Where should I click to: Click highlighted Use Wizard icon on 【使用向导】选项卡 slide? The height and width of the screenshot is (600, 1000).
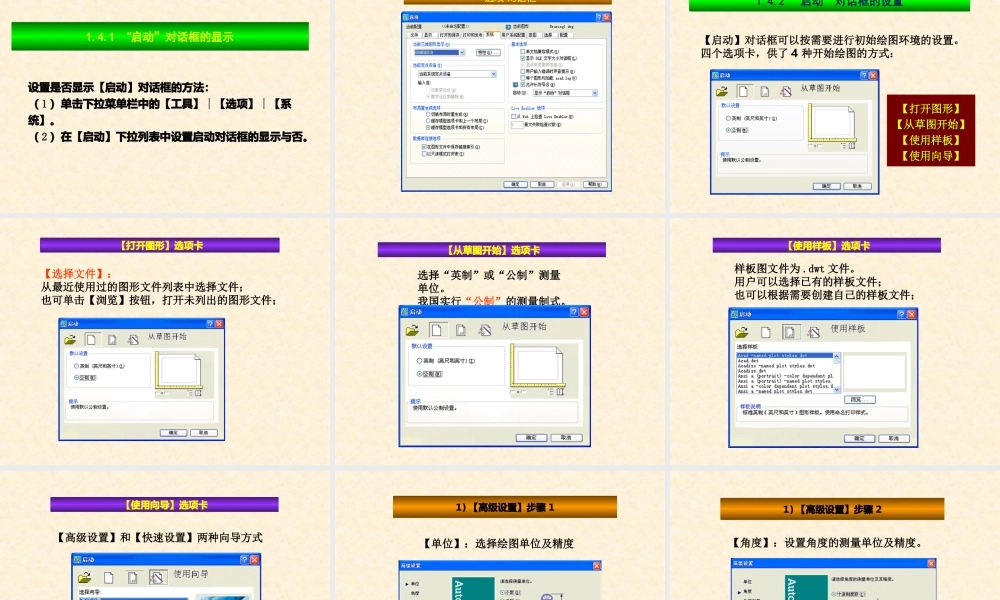point(157,578)
